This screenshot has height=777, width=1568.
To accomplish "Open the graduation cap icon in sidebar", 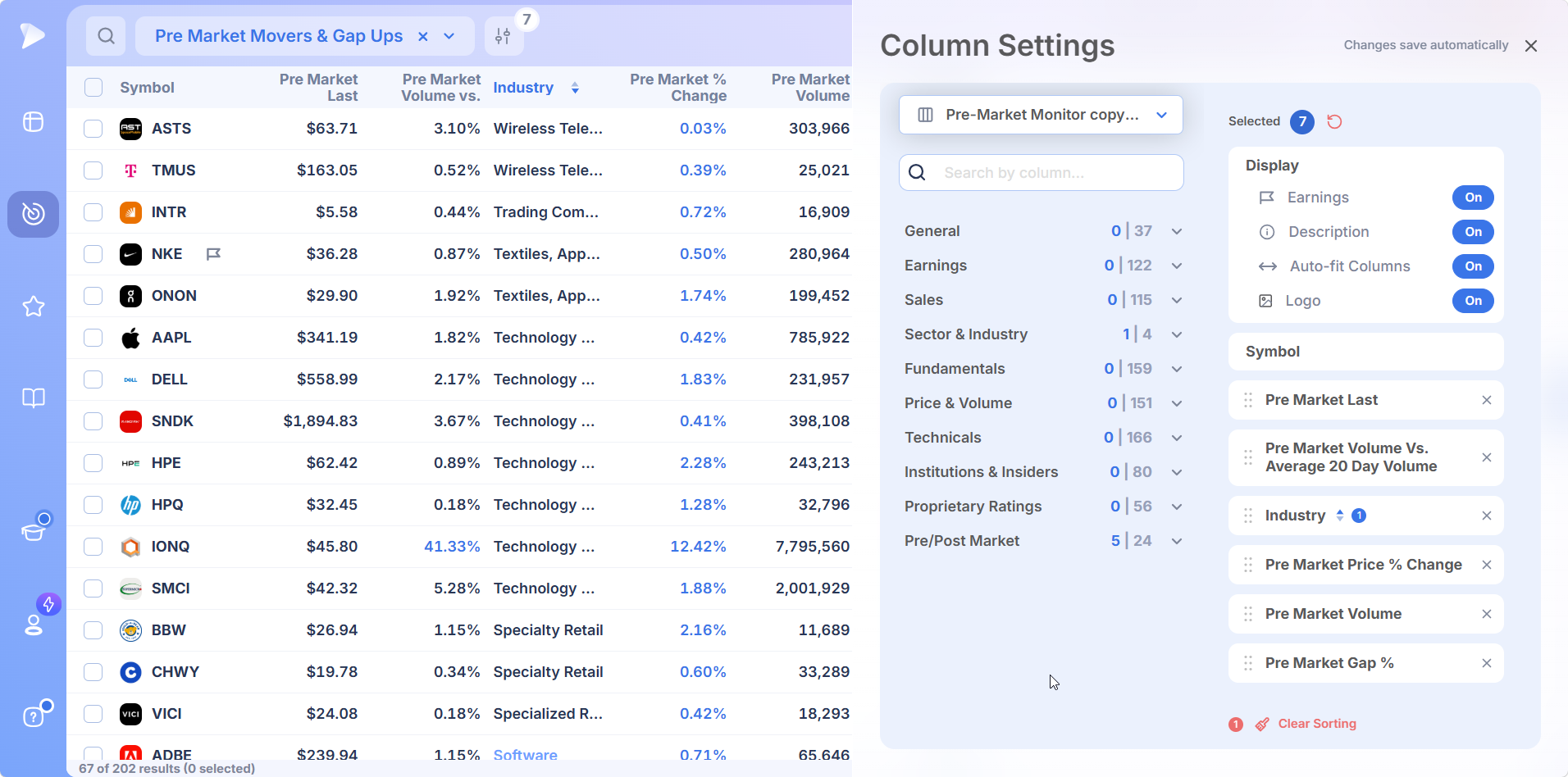I will point(33,531).
